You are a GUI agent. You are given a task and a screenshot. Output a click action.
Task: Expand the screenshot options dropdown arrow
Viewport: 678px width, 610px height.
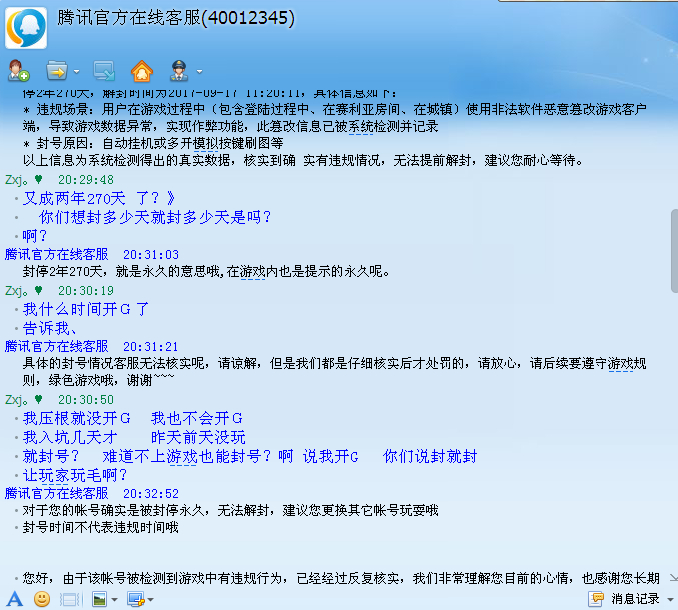click(150, 600)
